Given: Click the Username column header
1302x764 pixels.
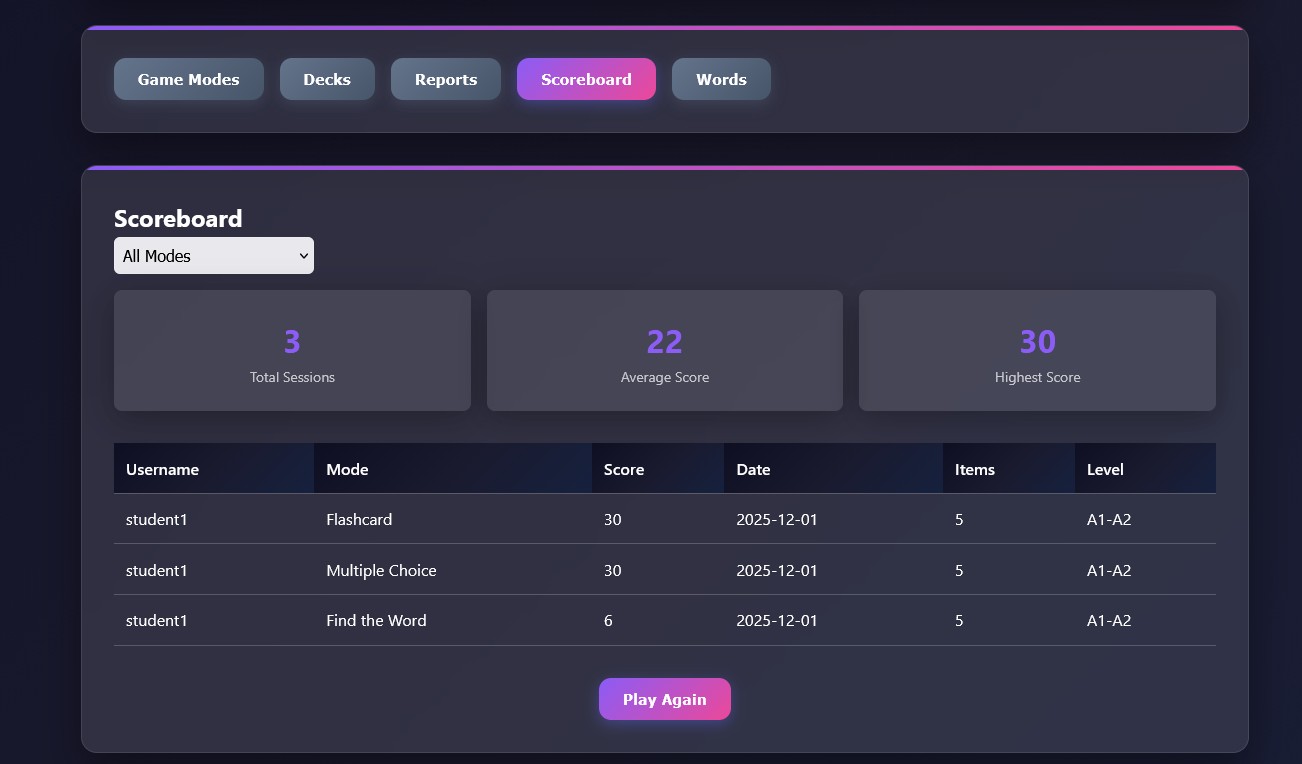Looking at the screenshot, I should click(x=162, y=469).
